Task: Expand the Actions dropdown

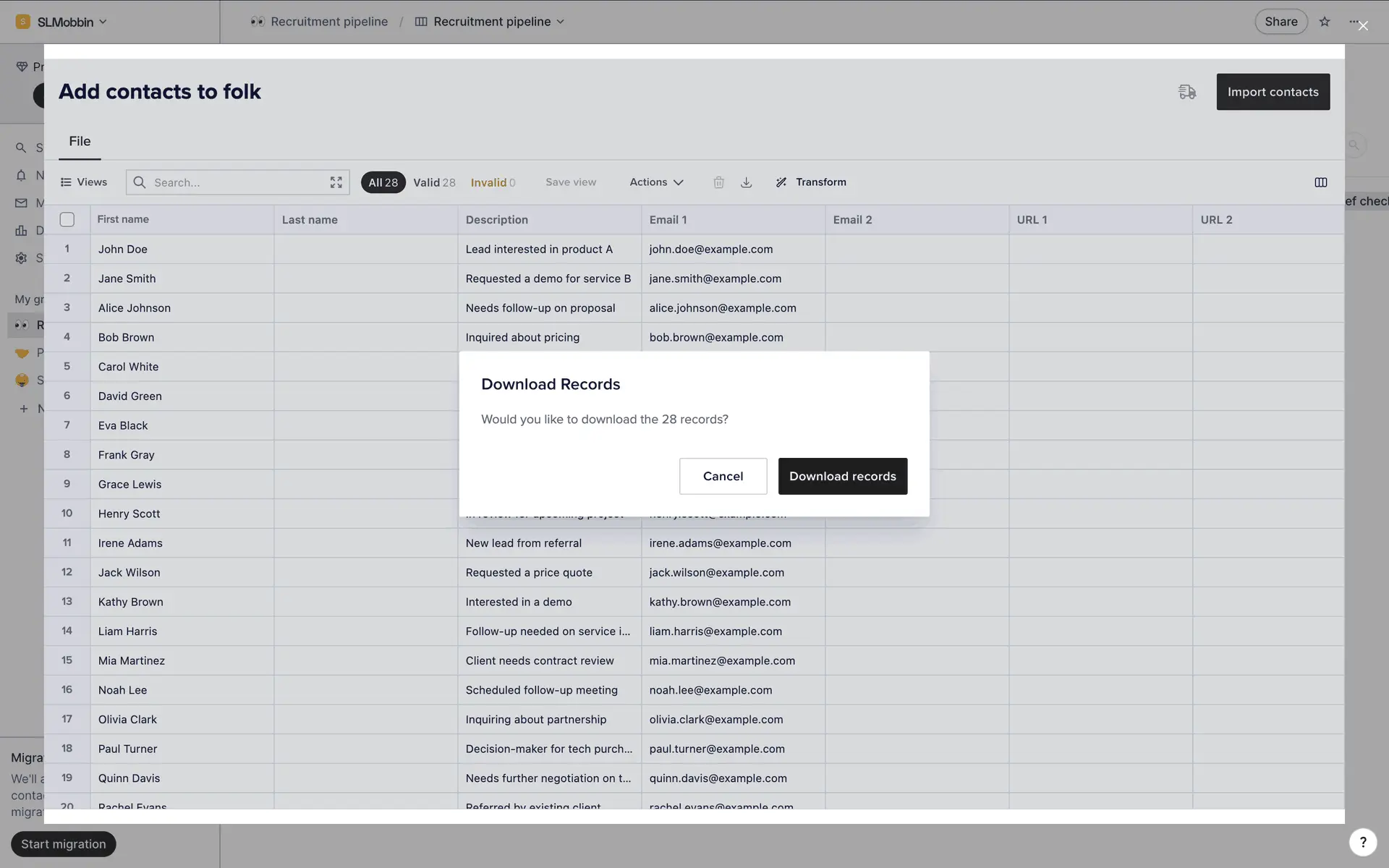Action: coord(656,182)
